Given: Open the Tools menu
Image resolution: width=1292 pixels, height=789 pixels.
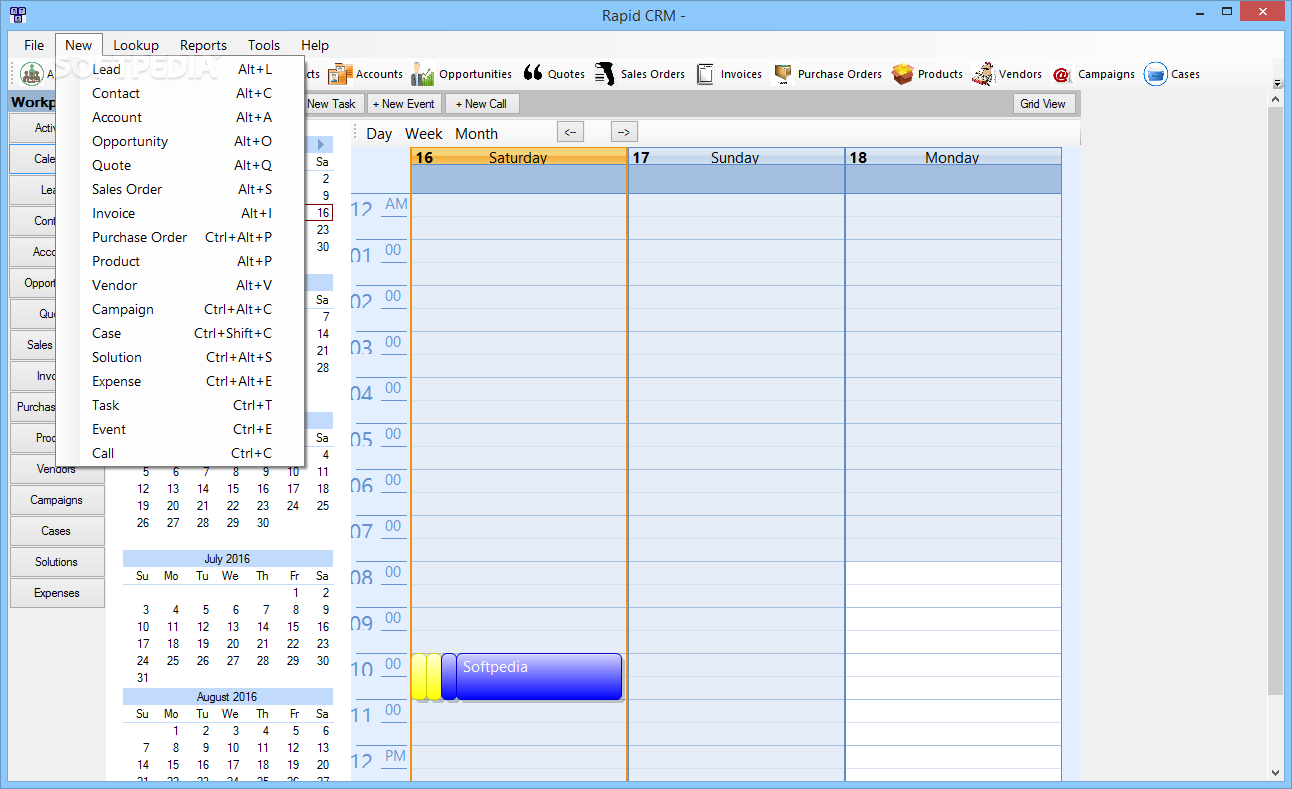Looking at the screenshot, I should click(264, 45).
